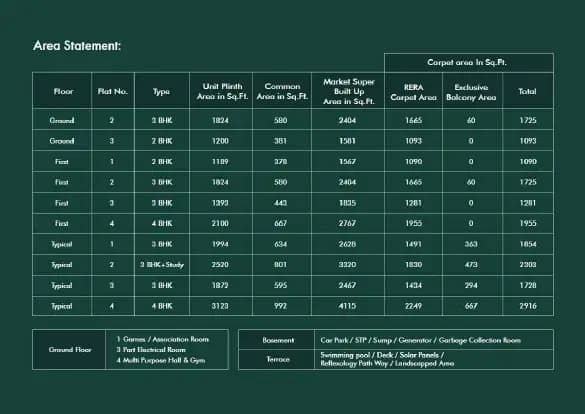Select the '3 BHK + Study' type cell

pyautogui.click(x=162, y=265)
